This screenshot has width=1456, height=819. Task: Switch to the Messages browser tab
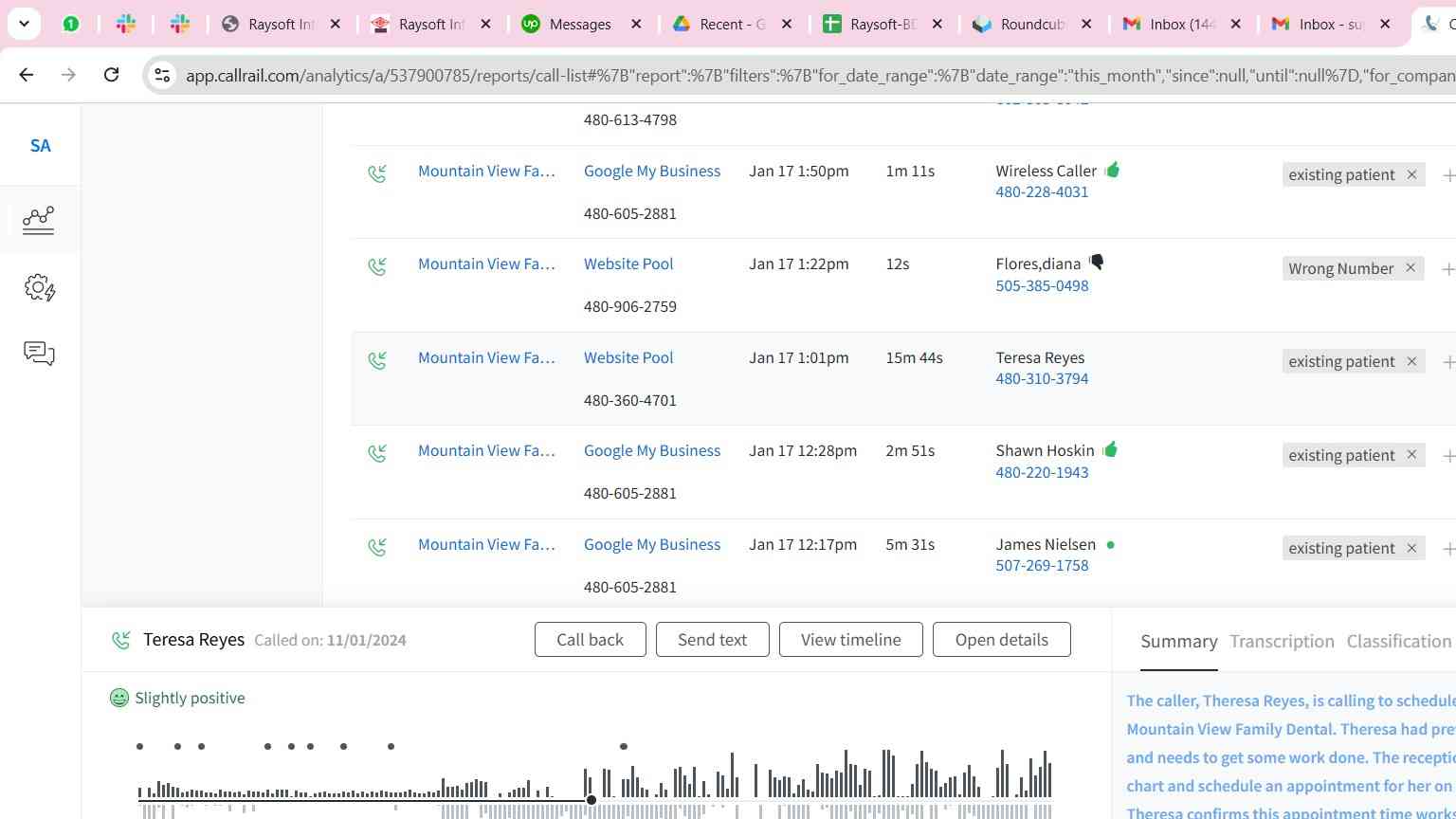coord(580,25)
